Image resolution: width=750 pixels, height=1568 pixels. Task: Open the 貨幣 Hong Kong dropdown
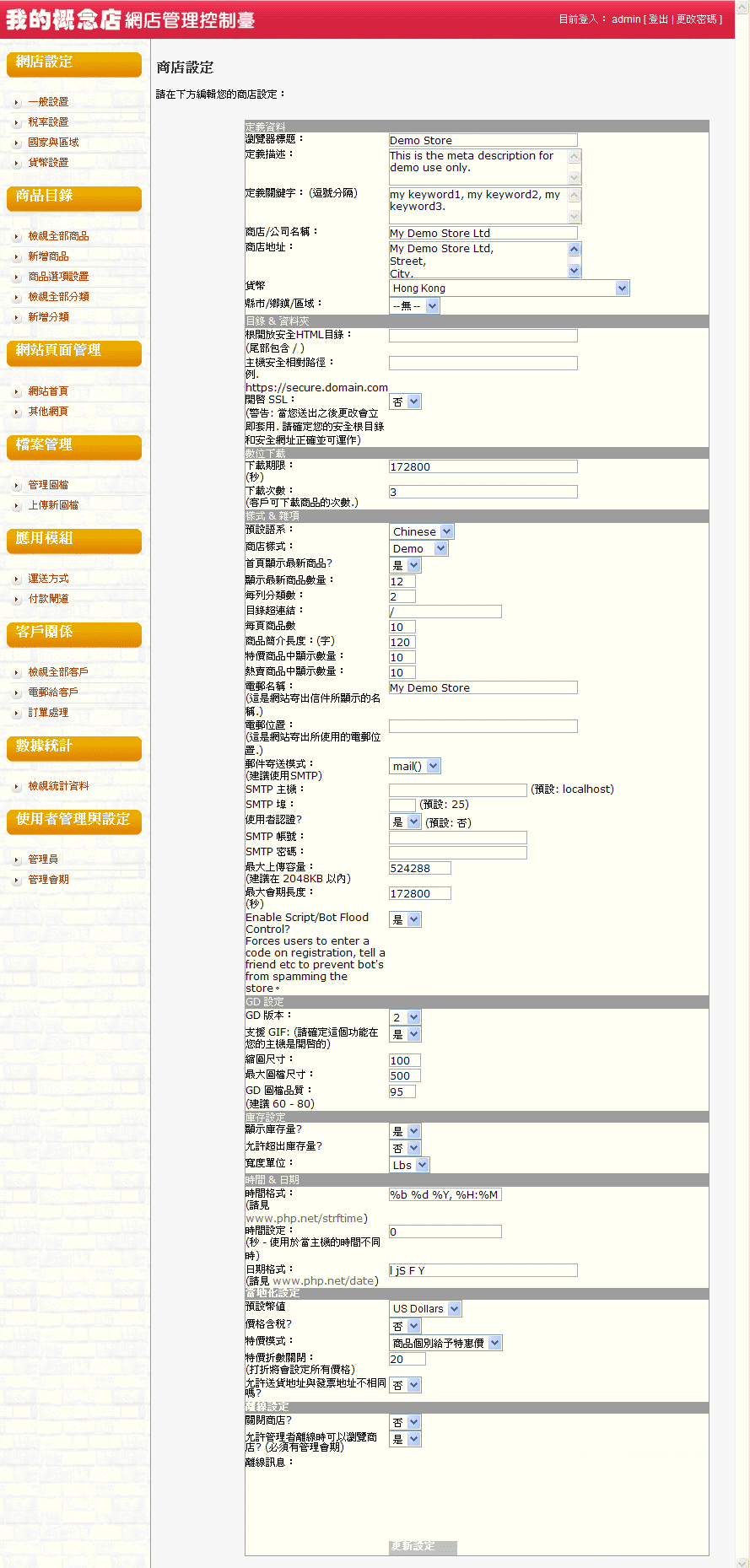(510, 288)
